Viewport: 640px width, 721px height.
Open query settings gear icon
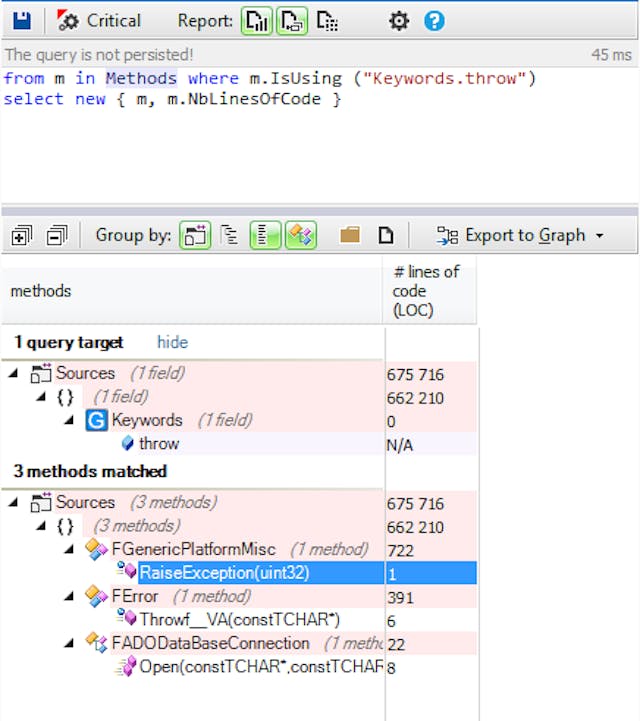coord(398,20)
